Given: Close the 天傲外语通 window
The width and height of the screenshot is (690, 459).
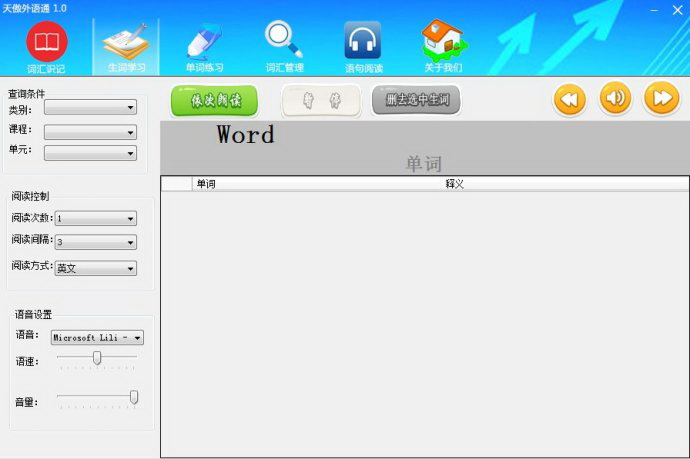Looking at the screenshot, I should click(x=678, y=10).
